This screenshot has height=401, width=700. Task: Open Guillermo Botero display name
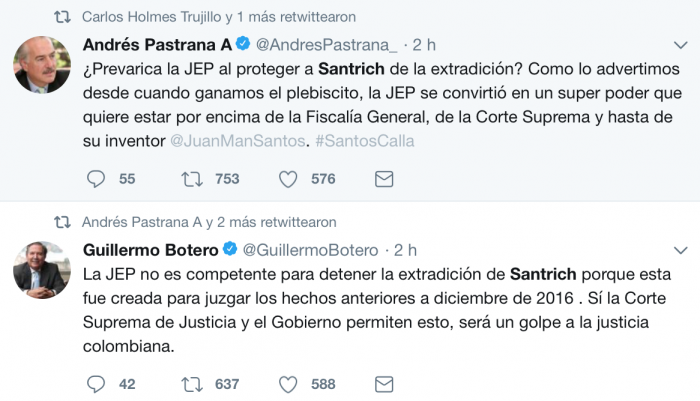click(149, 249)
